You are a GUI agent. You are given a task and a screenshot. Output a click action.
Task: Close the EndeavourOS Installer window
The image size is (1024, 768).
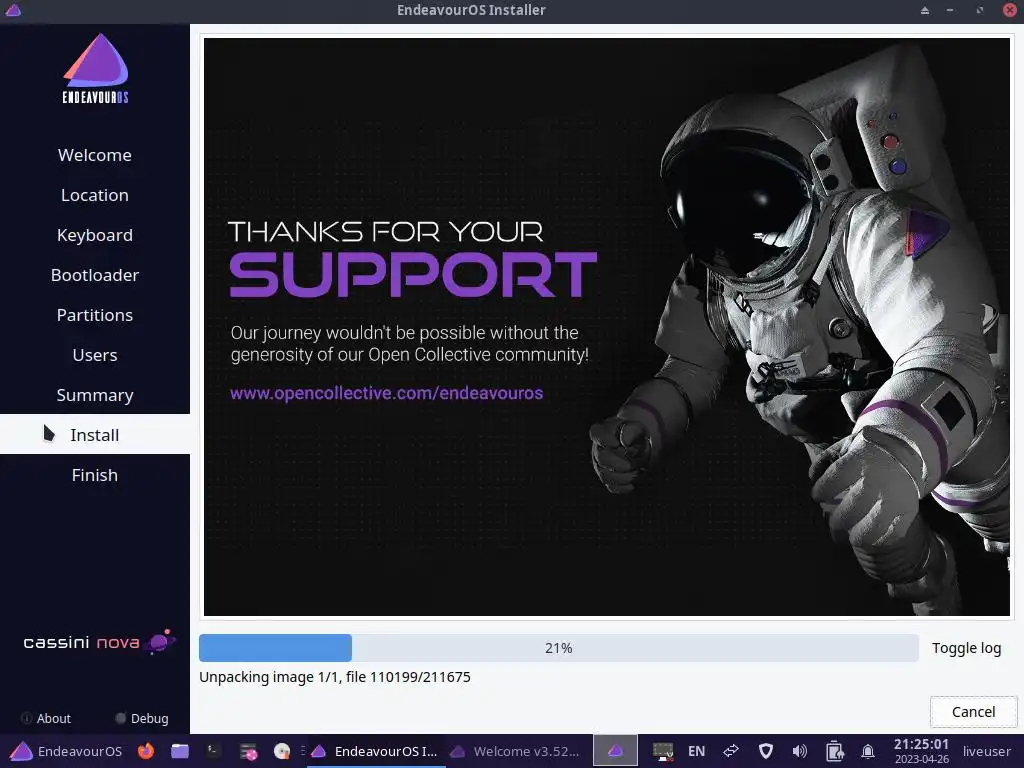(1010, 10)
